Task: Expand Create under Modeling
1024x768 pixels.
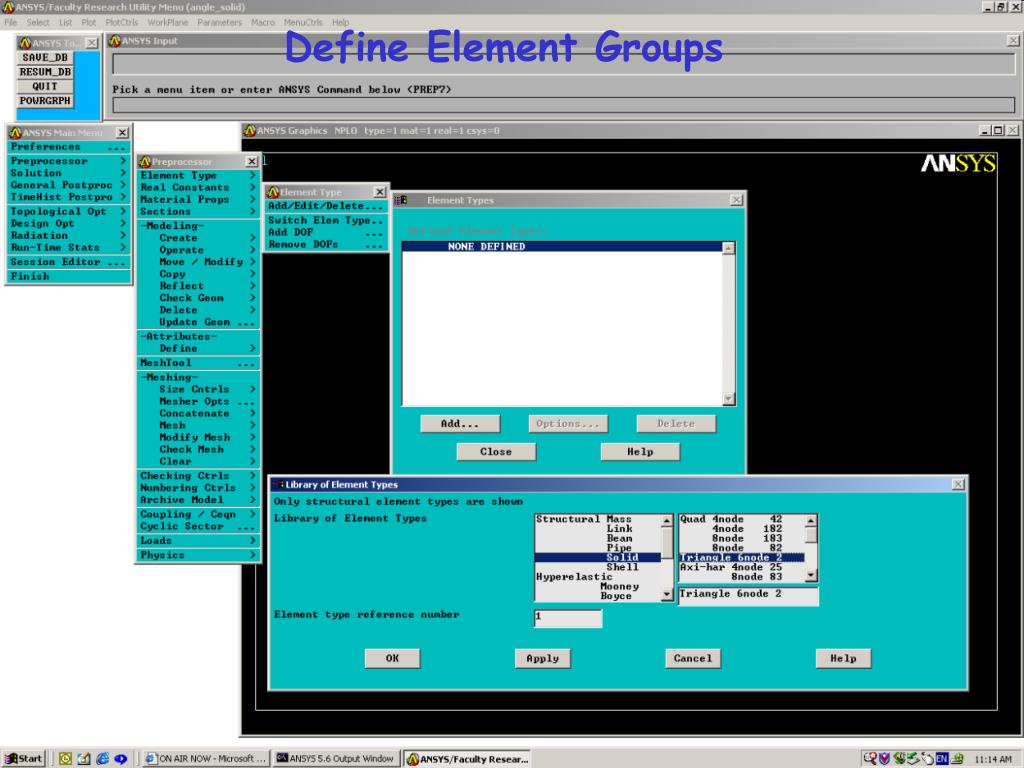Action: point(198,238)
